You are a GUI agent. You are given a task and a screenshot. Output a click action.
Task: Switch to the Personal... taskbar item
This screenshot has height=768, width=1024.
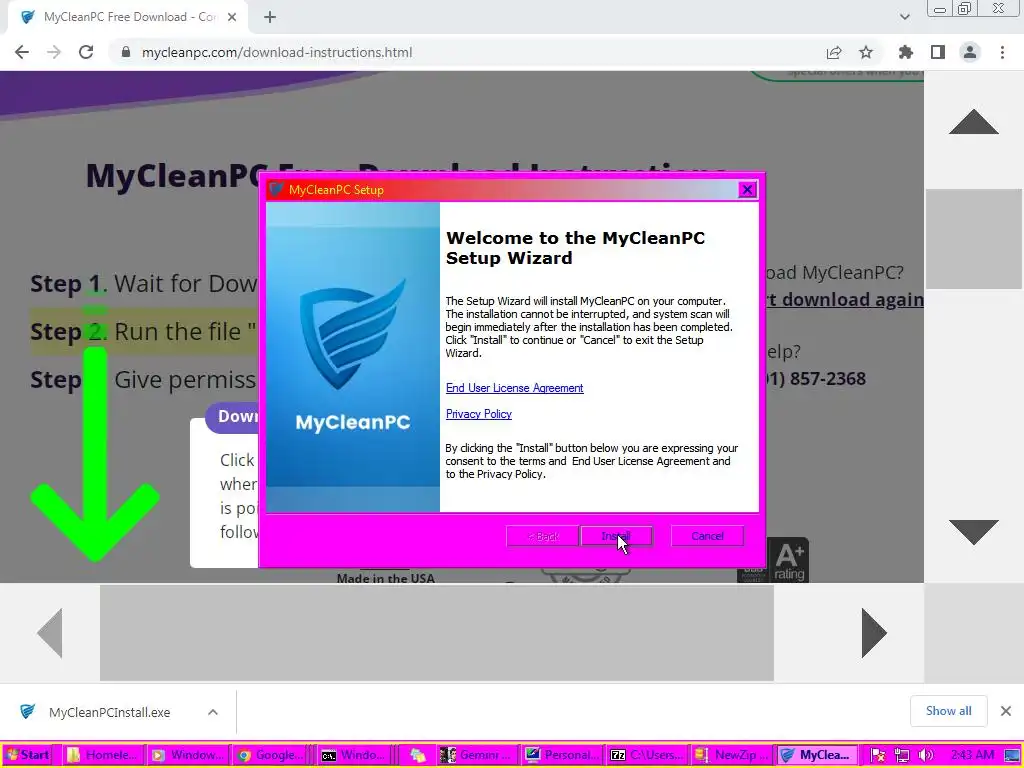pos(562,755)
